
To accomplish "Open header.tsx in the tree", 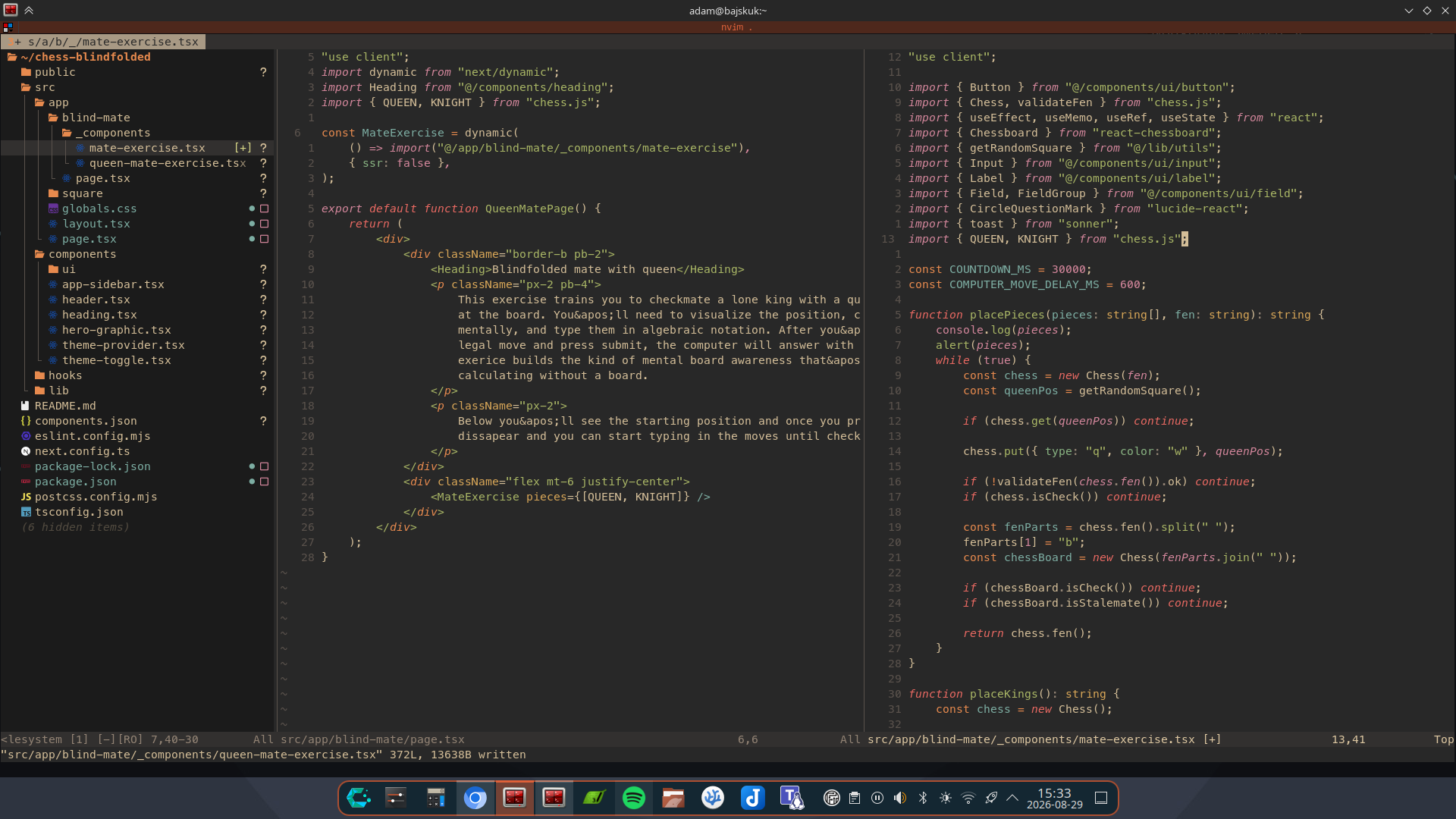I will (89, 300).
